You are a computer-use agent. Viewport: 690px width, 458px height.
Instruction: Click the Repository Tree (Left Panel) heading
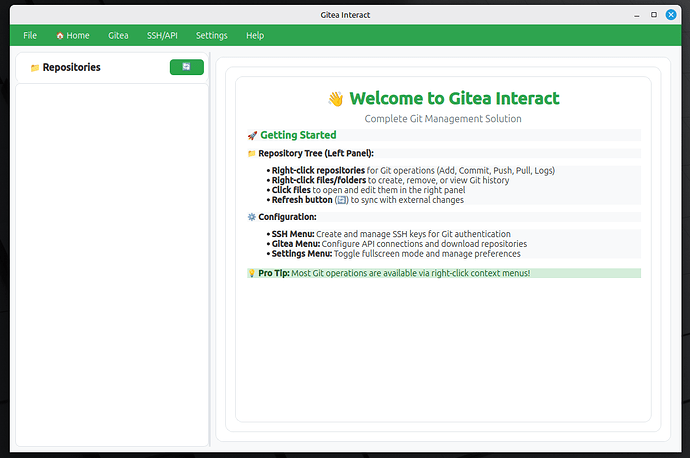(316, 154)
